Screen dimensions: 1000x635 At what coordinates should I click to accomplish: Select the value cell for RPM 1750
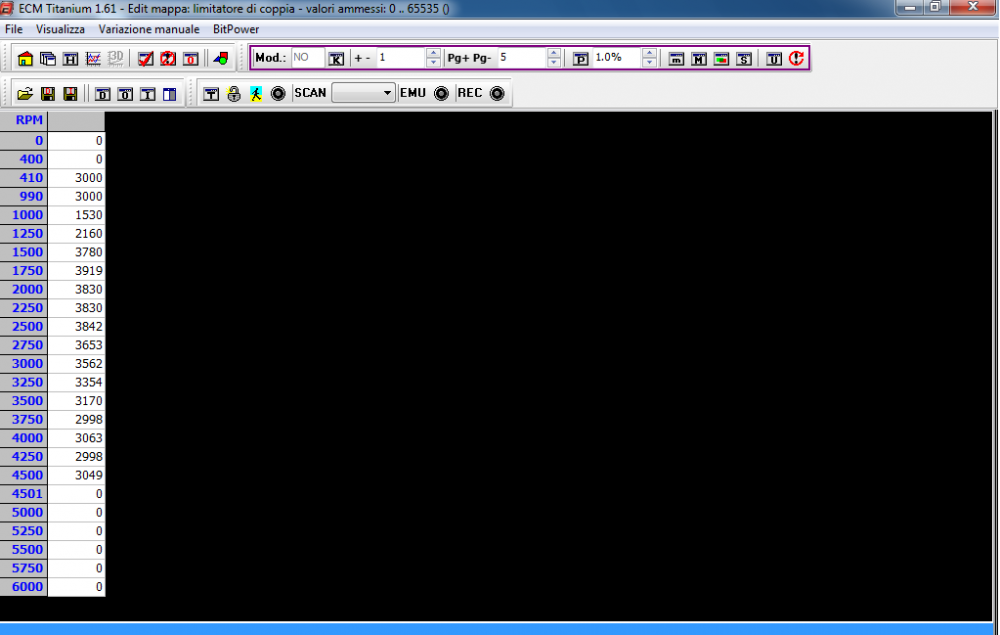click(x=77, y=271)
